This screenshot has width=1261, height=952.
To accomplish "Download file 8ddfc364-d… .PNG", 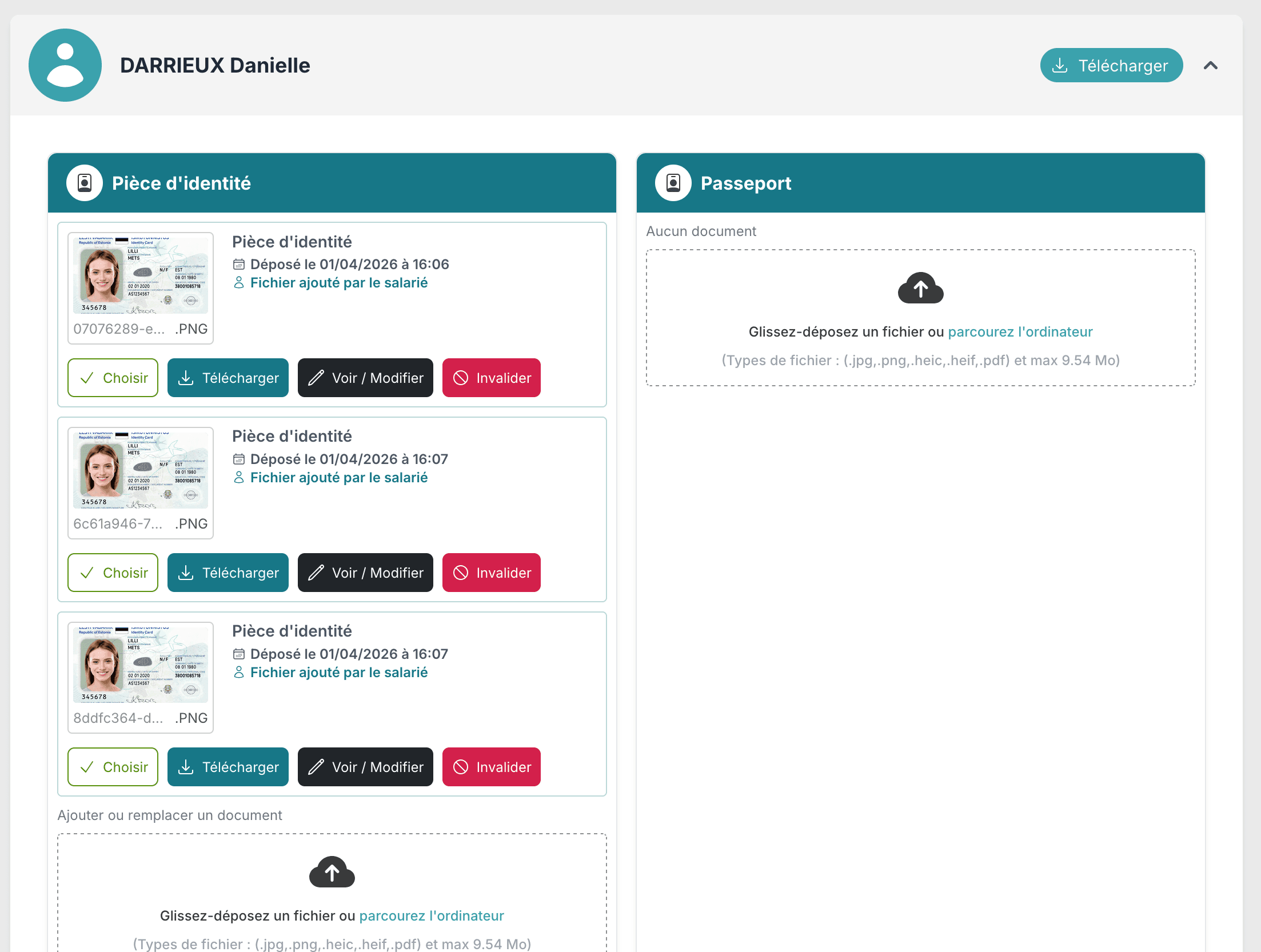I will (x=228, y=767).
